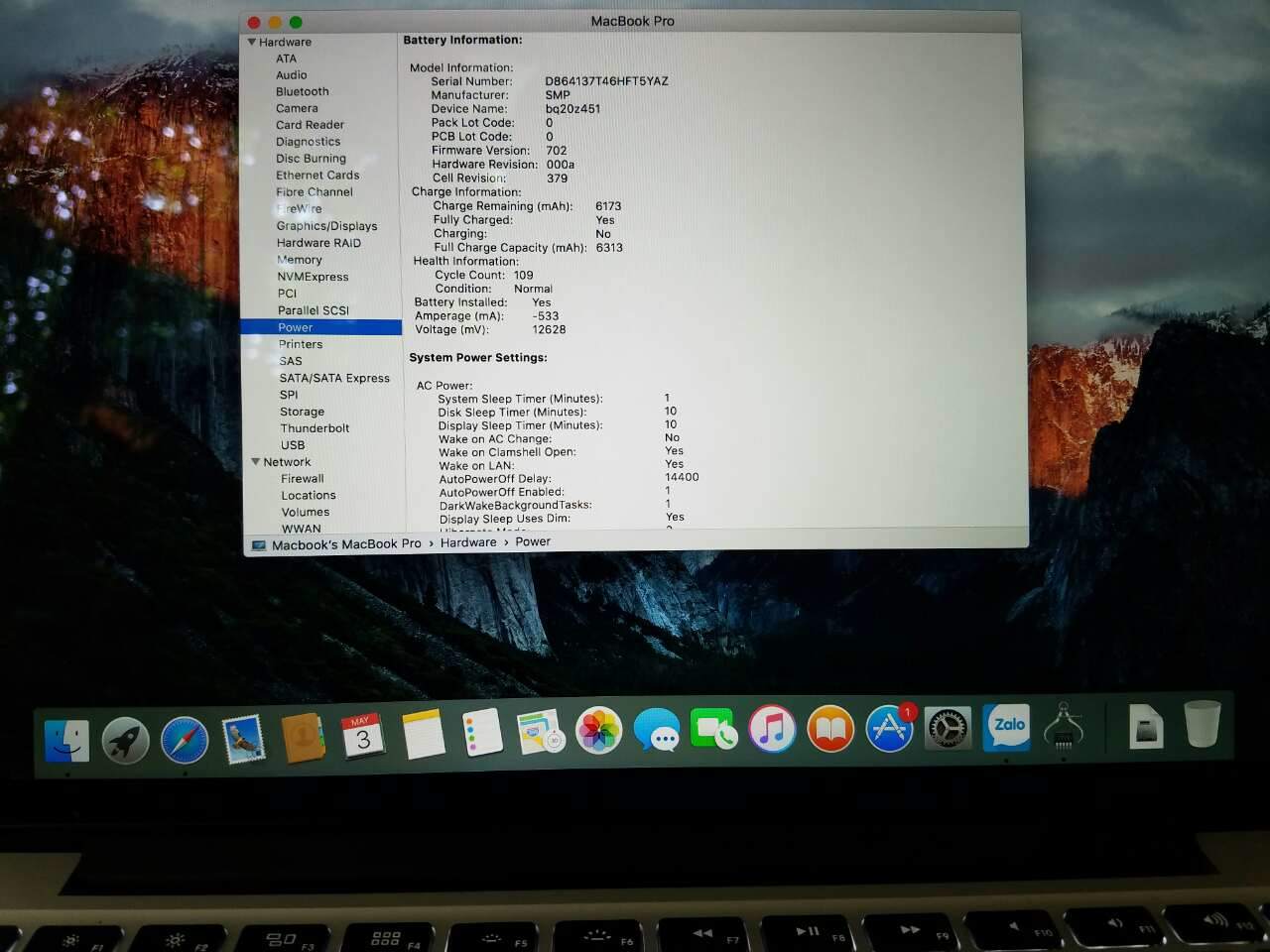1270x952 pixels.
Task: Open the App Store with badge
Action: pyautogui.click(x=889, y=729)
